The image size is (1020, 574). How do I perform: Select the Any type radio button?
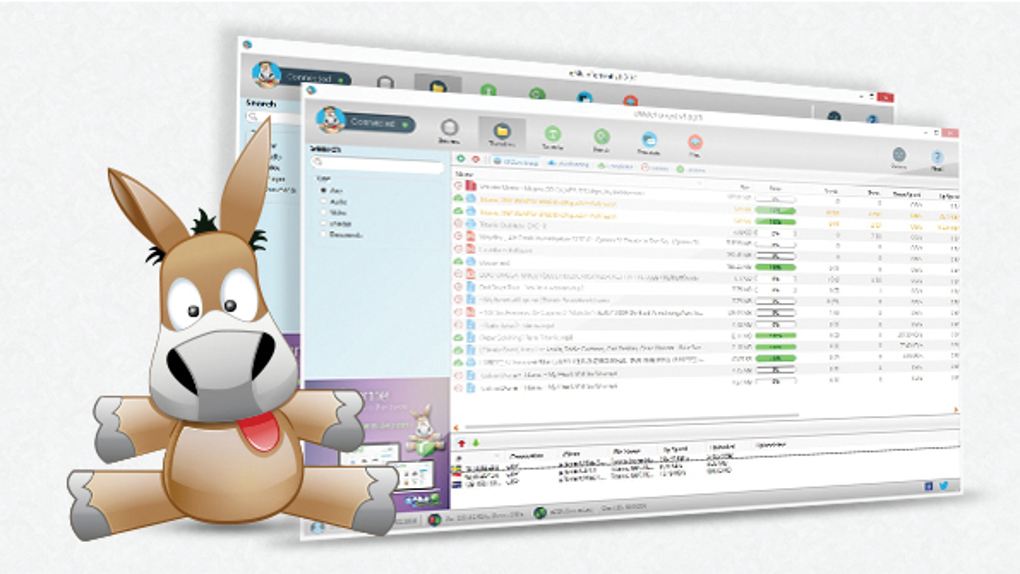(x=323, y=190)
